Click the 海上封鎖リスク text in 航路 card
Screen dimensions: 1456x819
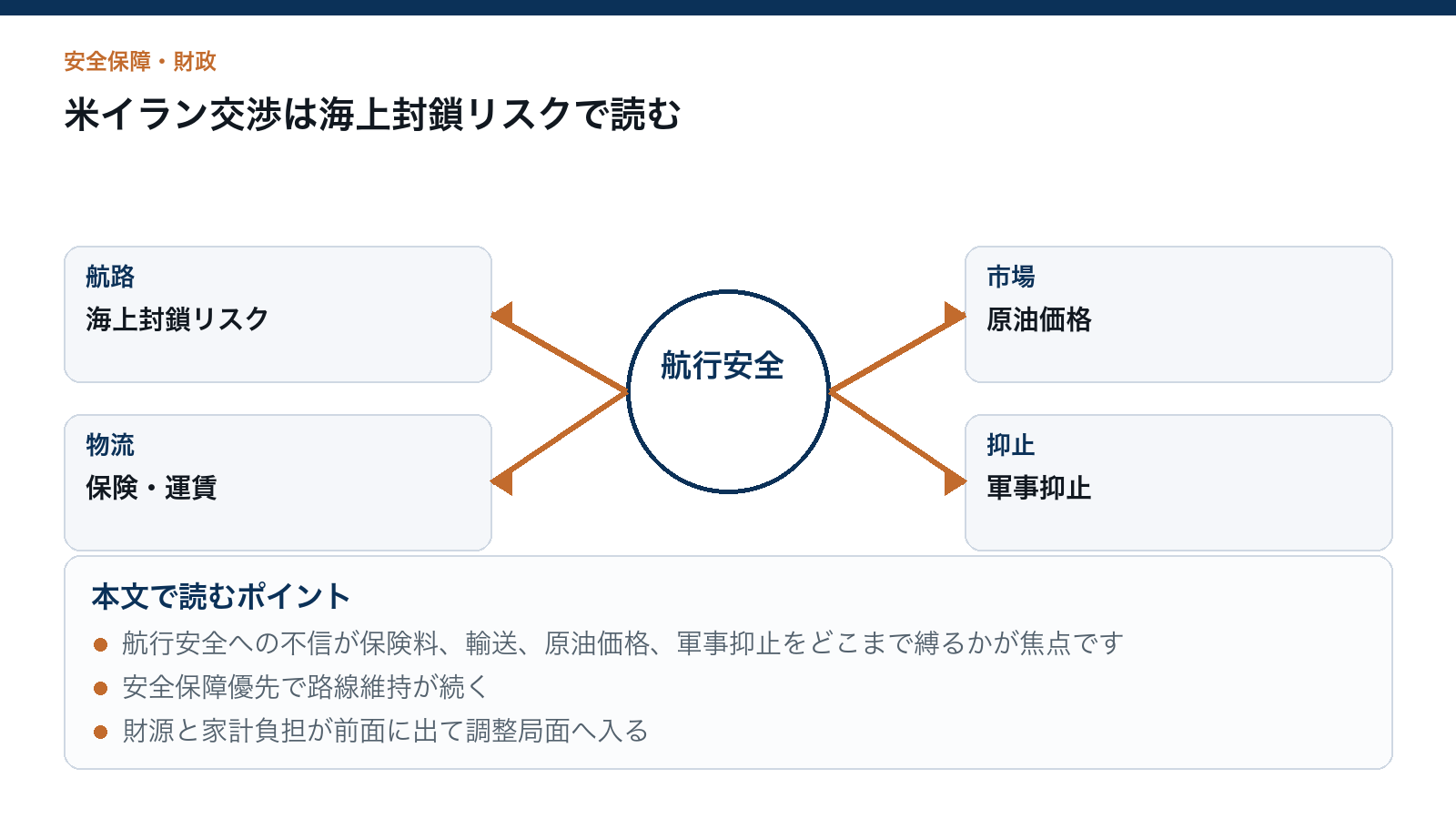click(177, 319)
